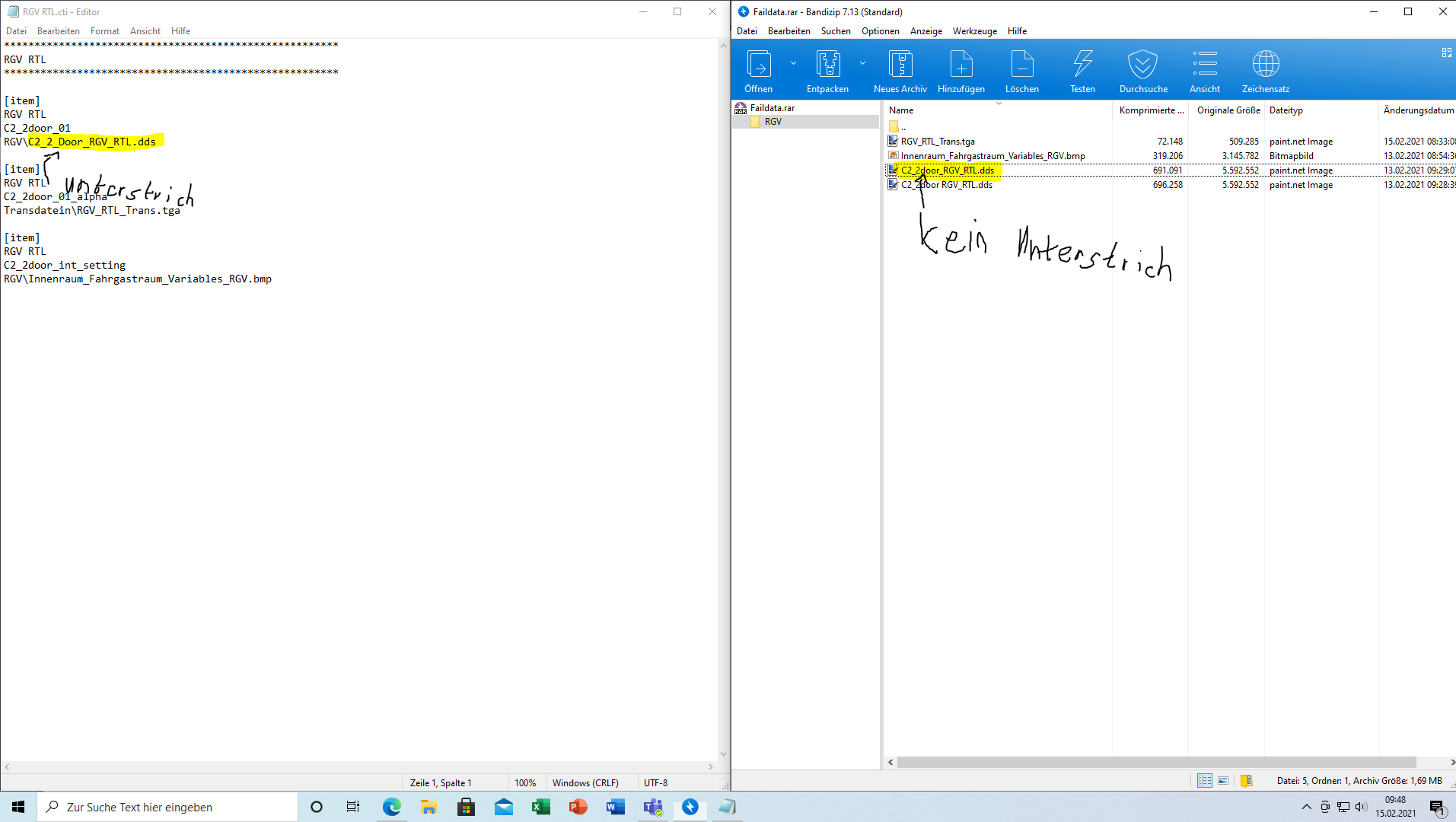Show hidden system tray icons chevron

(1306, 807)
